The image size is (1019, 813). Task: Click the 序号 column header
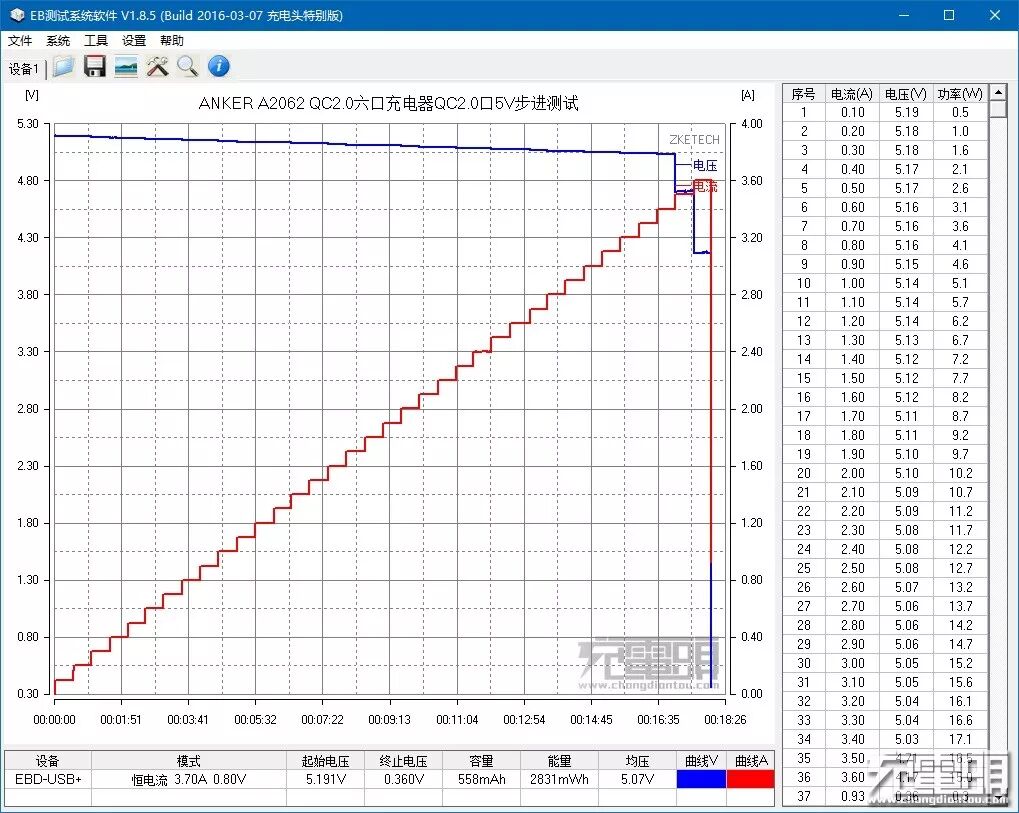click(x=804, y=94)
